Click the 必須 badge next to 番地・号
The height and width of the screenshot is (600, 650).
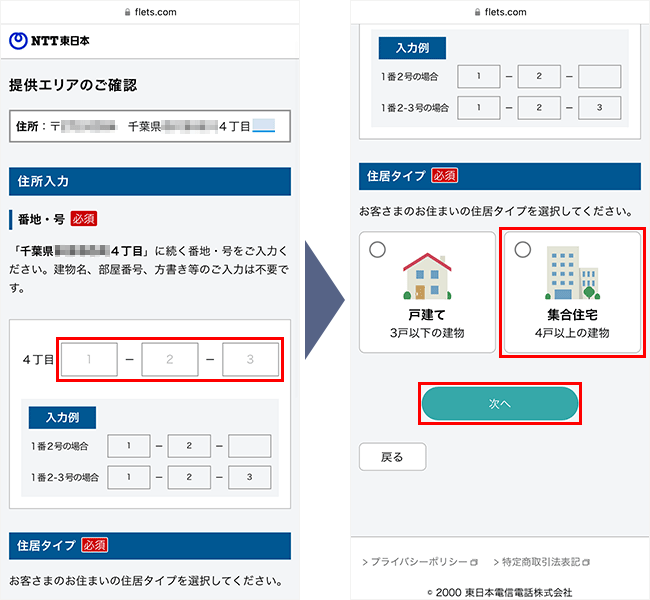click(84, 219)
